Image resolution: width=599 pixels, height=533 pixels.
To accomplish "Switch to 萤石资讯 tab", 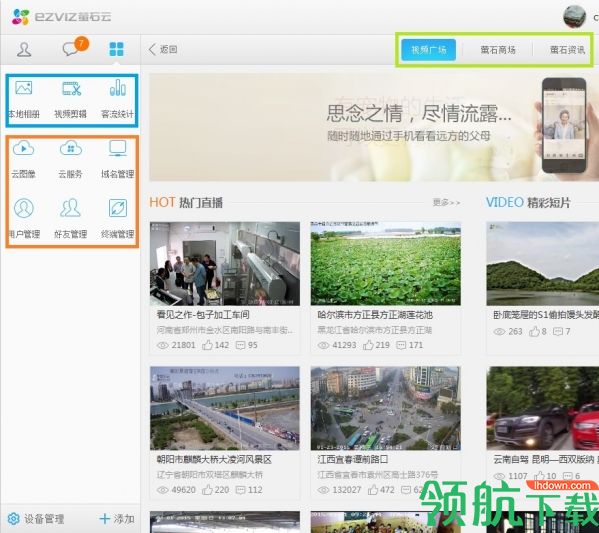I will click(x=567, y=50).
